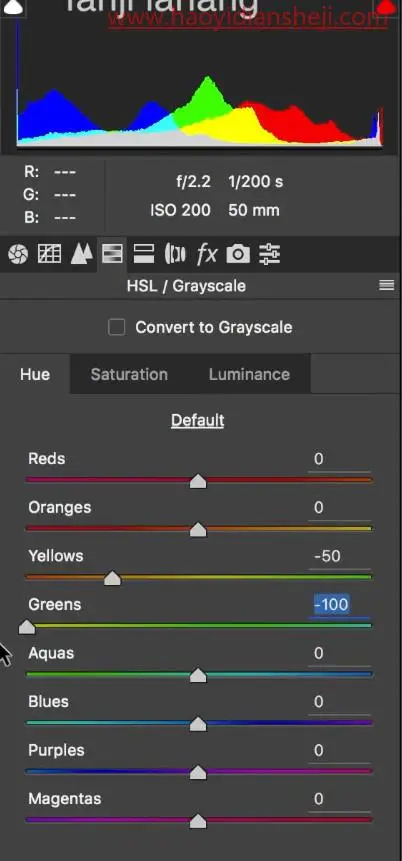Open the Effects fx panel icon
The image size is (402, 861).
coord(207,254)
